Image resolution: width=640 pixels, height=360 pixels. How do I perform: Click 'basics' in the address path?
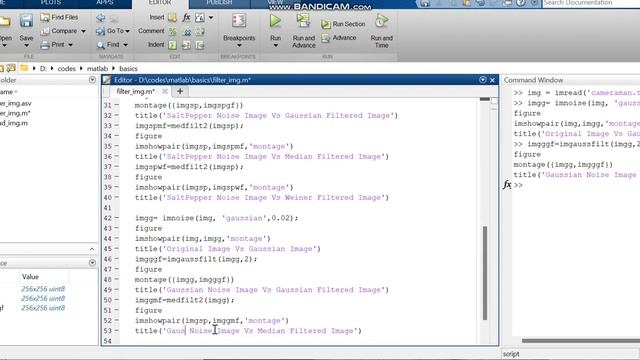click(x=128, y=69)
